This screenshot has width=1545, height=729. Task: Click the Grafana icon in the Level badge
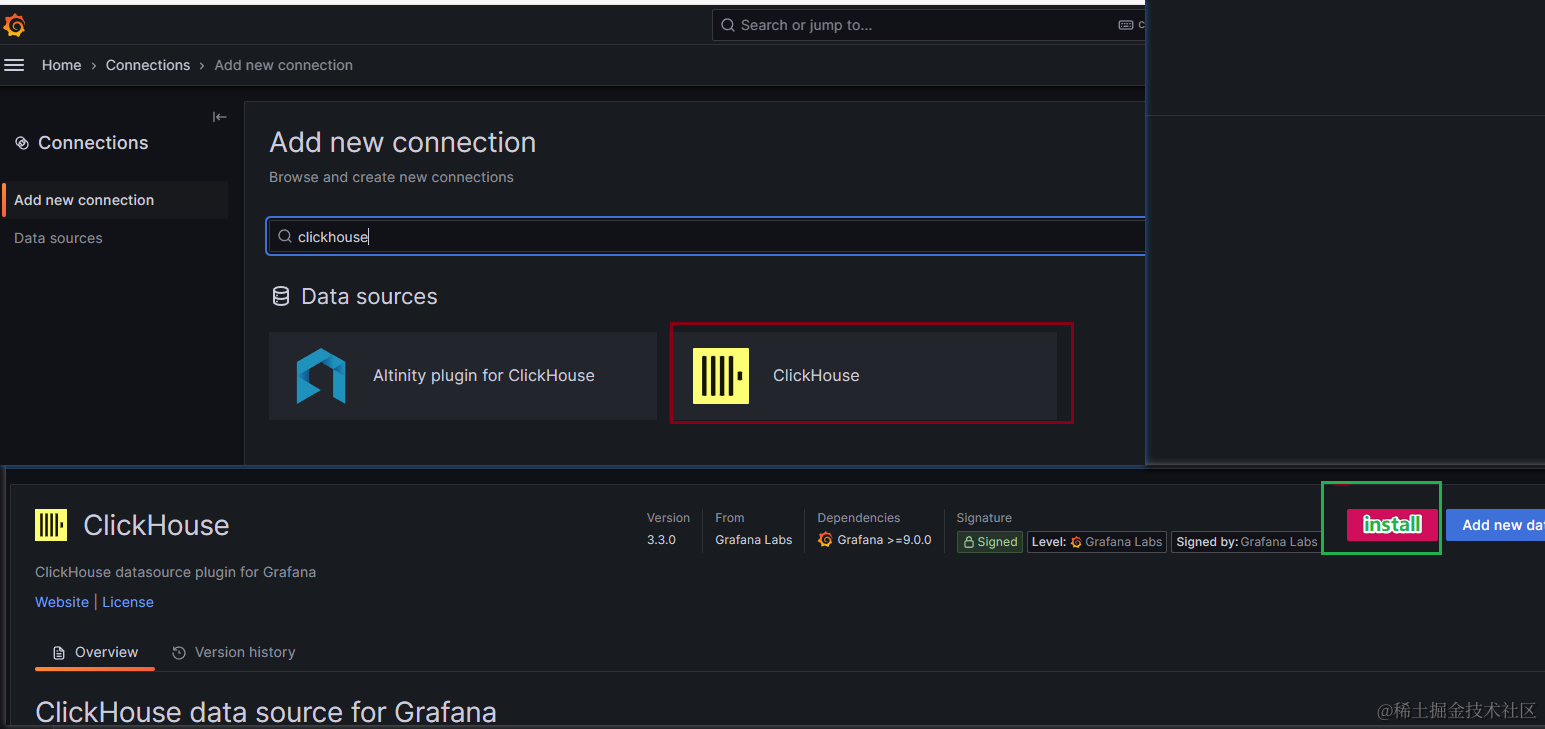[1076, 542]
